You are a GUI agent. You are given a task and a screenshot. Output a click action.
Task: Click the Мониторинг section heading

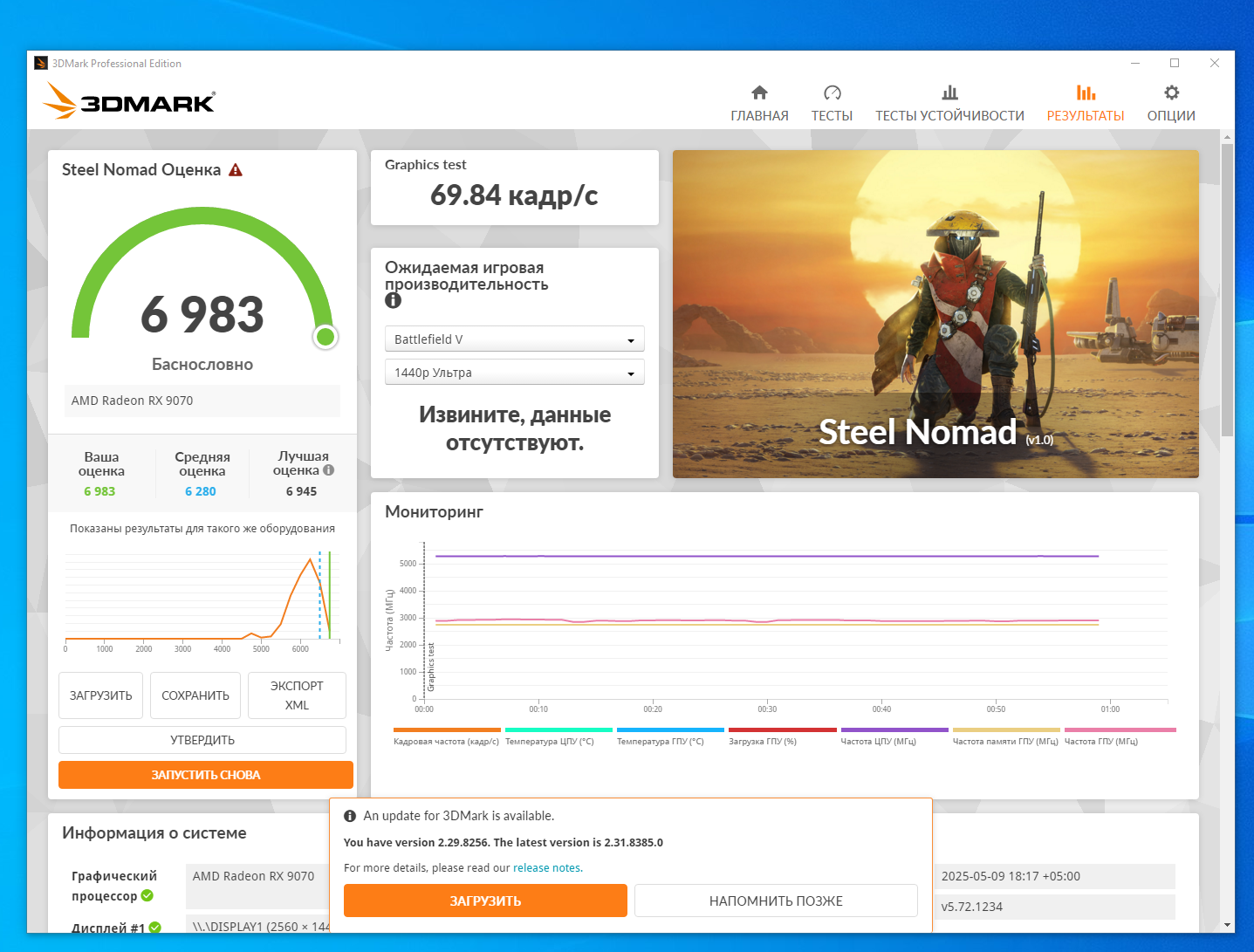pyautogui.click(x=434, y=512)
